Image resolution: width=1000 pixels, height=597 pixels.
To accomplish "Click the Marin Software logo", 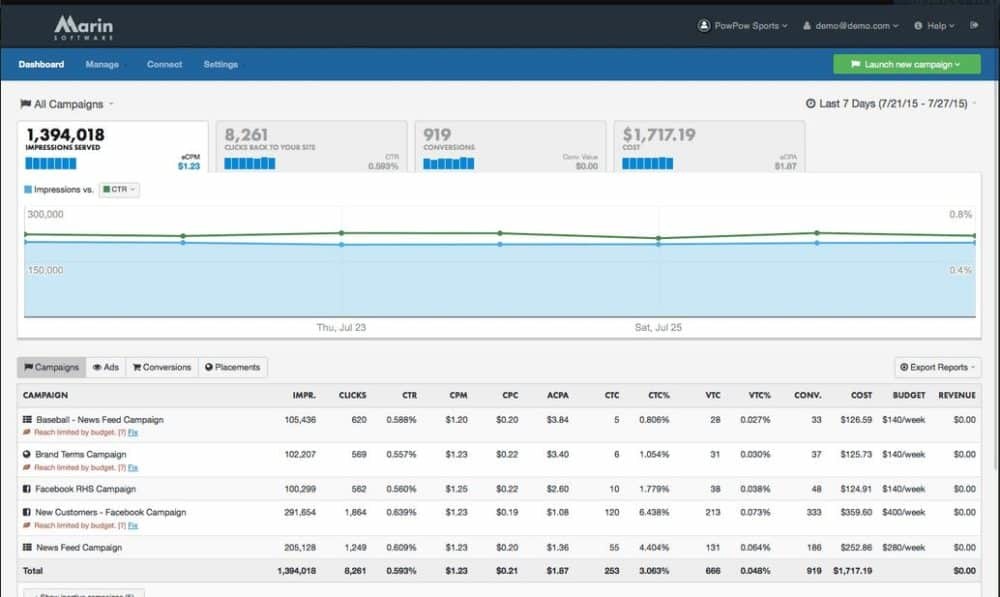I will point(84,26).
